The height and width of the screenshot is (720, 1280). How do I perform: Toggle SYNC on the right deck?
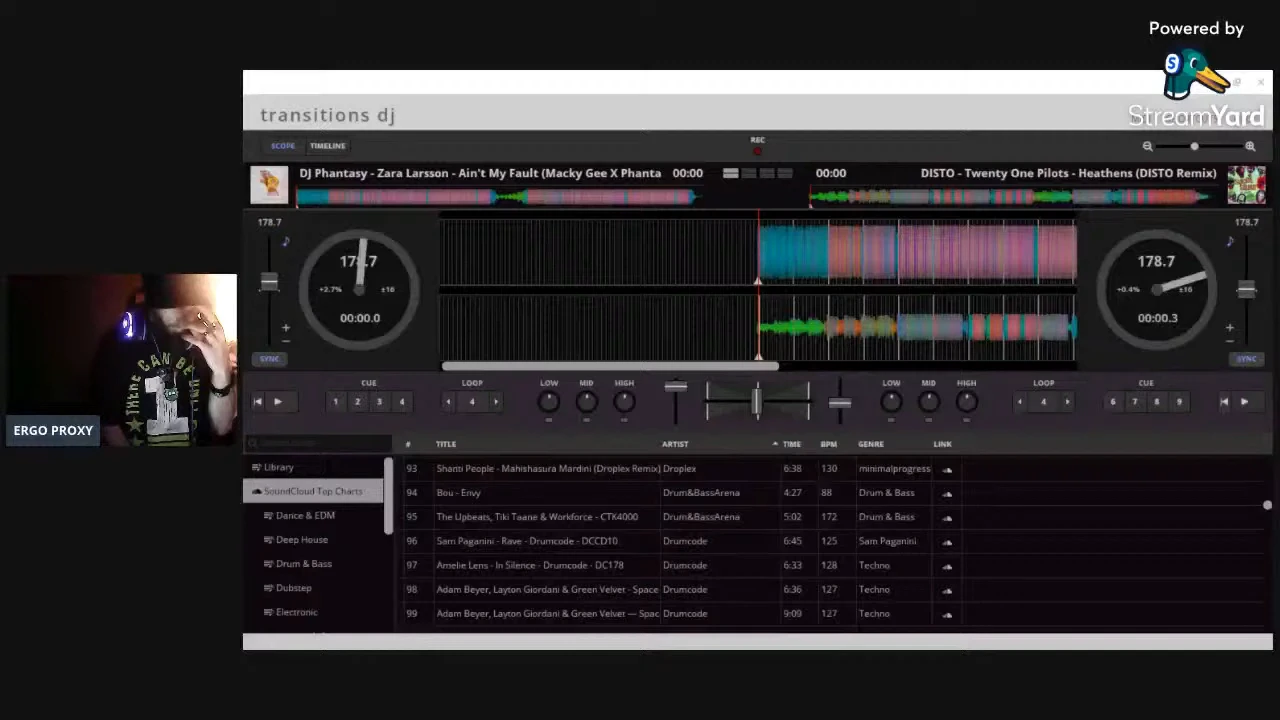1246,358
